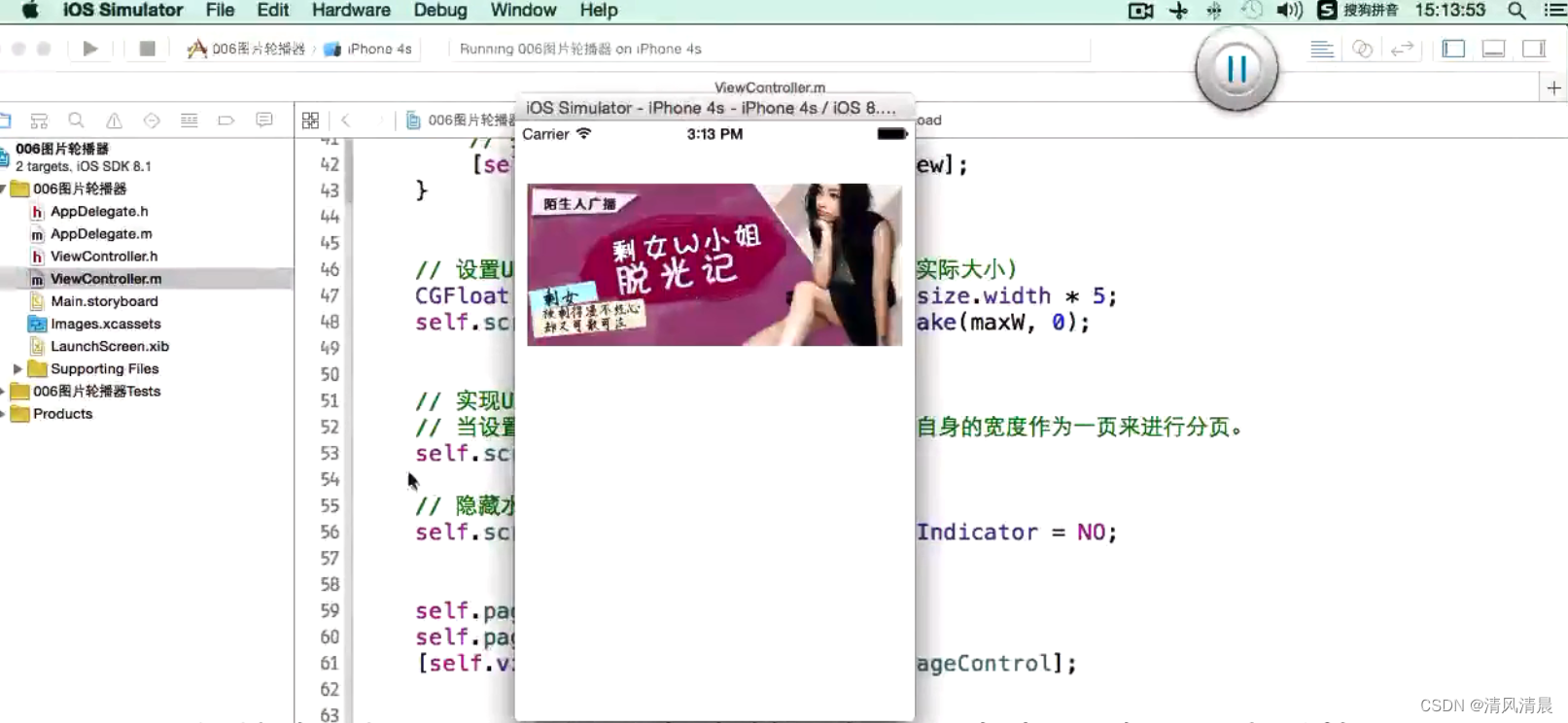
Task: Select the 006图片轮播器 source group folder
Action: tap(80, 189)
